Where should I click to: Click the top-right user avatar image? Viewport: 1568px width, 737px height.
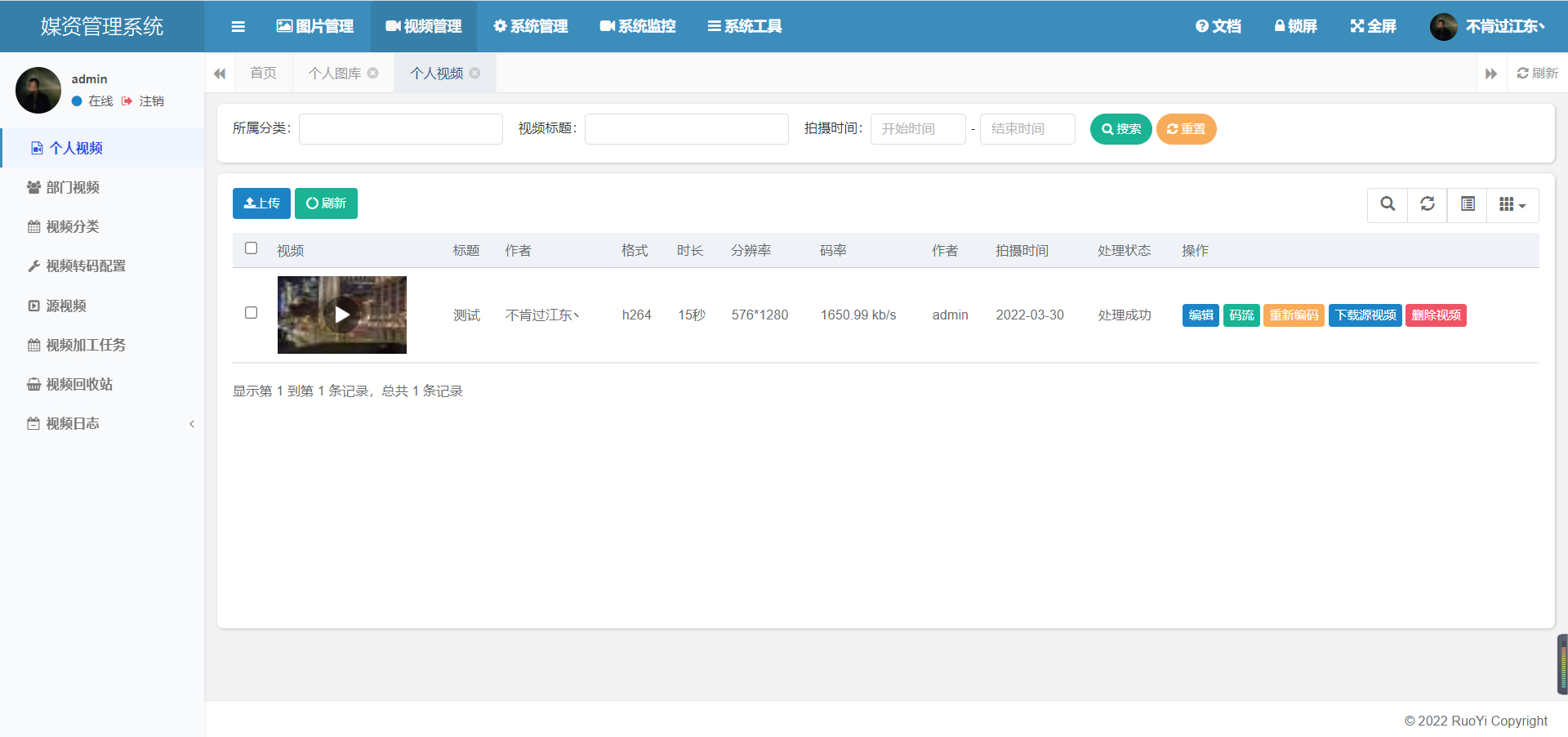(x=1444, y=27)
